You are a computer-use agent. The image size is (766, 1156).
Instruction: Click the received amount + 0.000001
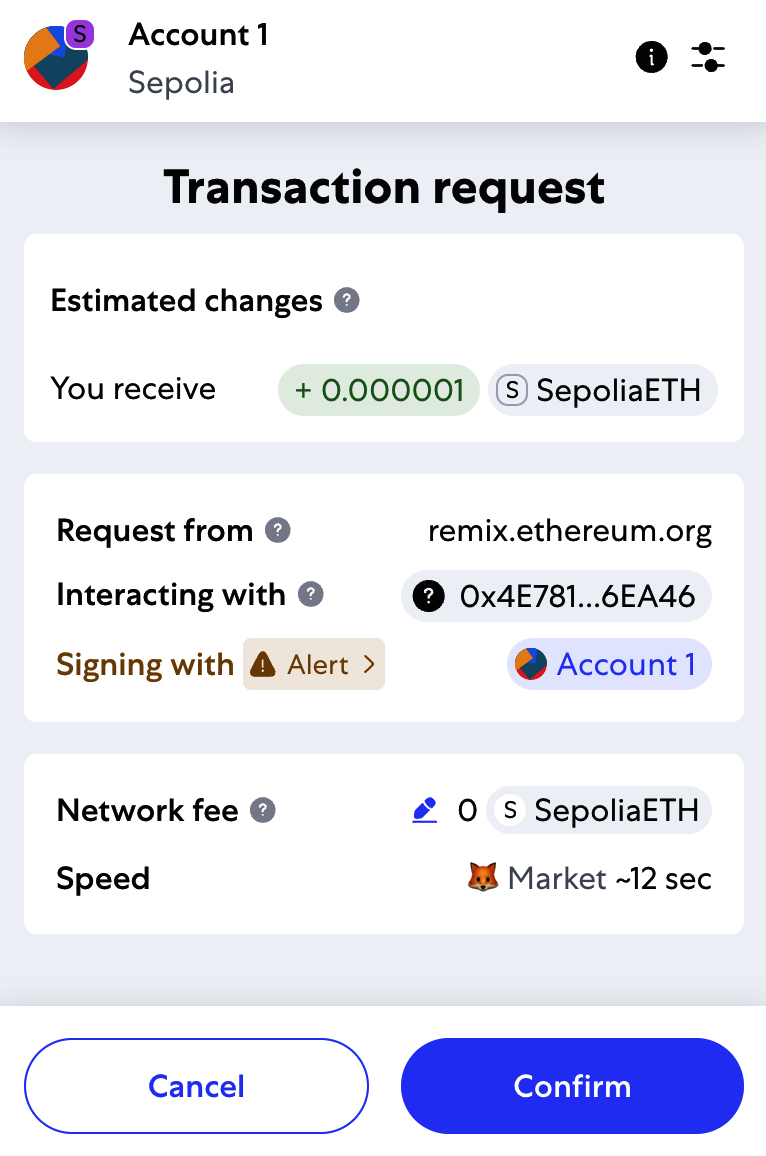(x=378, y=389)
